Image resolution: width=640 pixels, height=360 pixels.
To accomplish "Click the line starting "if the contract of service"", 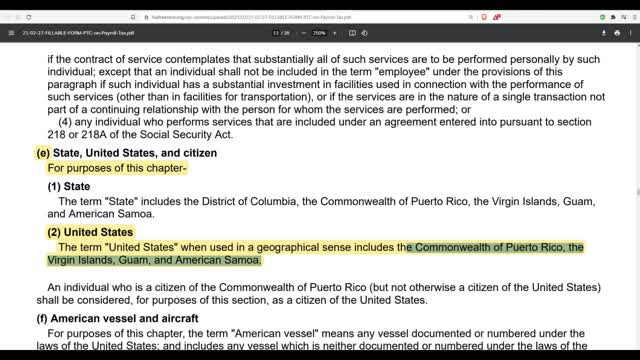I will click(x=324, y=60).
